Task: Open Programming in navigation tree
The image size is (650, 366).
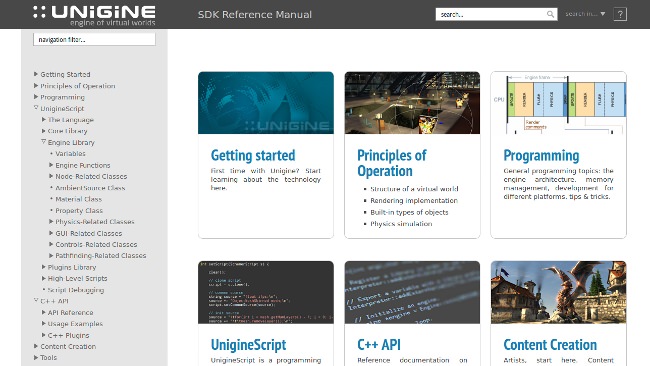Action: 62,97
